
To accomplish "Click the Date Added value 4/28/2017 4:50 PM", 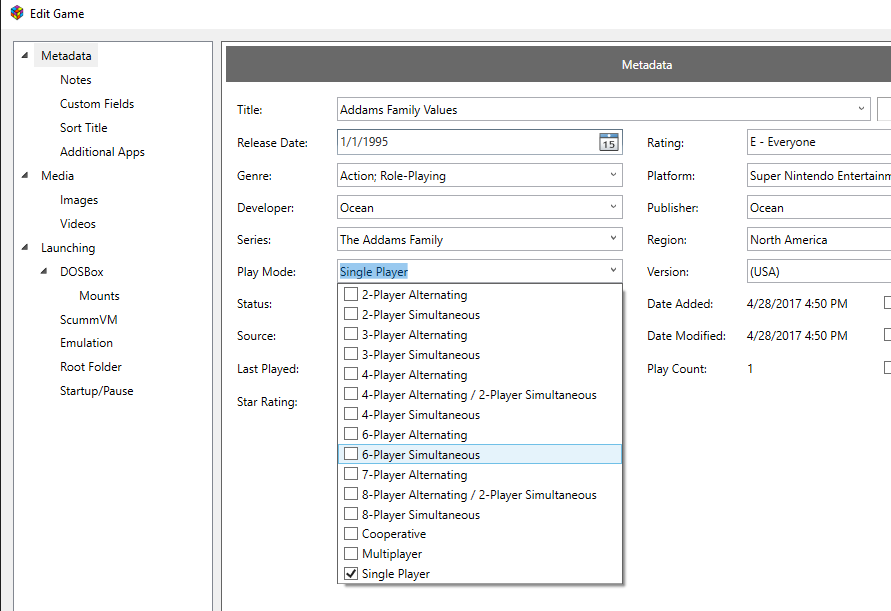I will 797,304.
